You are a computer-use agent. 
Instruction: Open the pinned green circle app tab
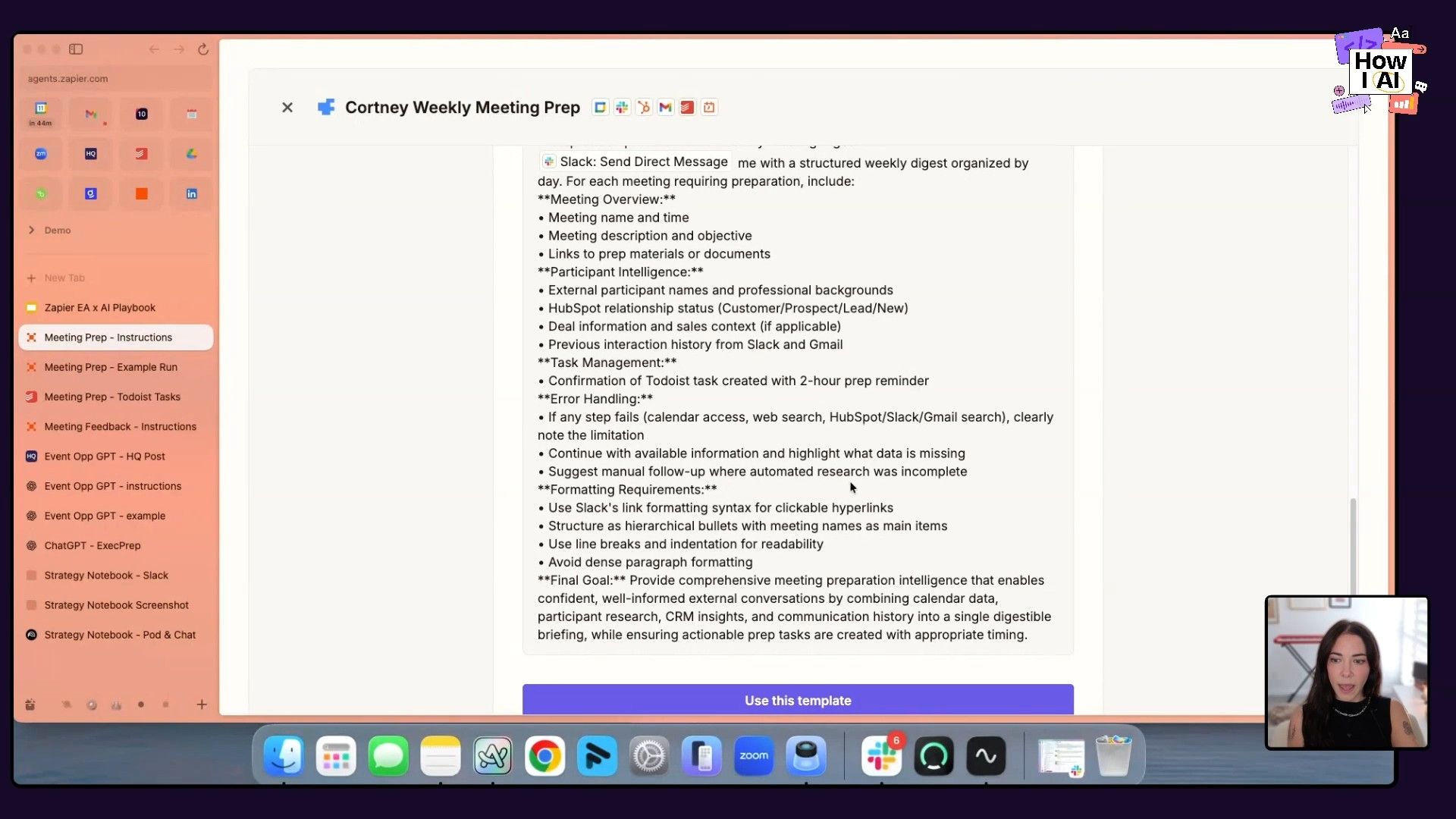point(41,194)
